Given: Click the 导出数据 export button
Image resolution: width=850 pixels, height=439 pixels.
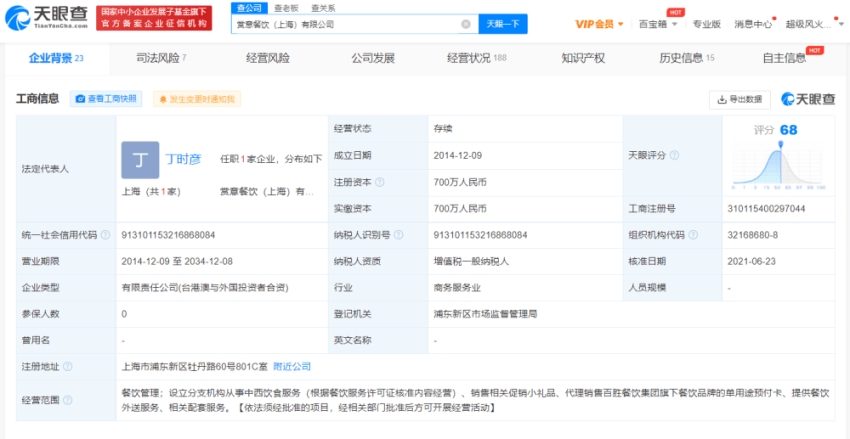Looking at the screenshot, I should click(x=739, y=99).
